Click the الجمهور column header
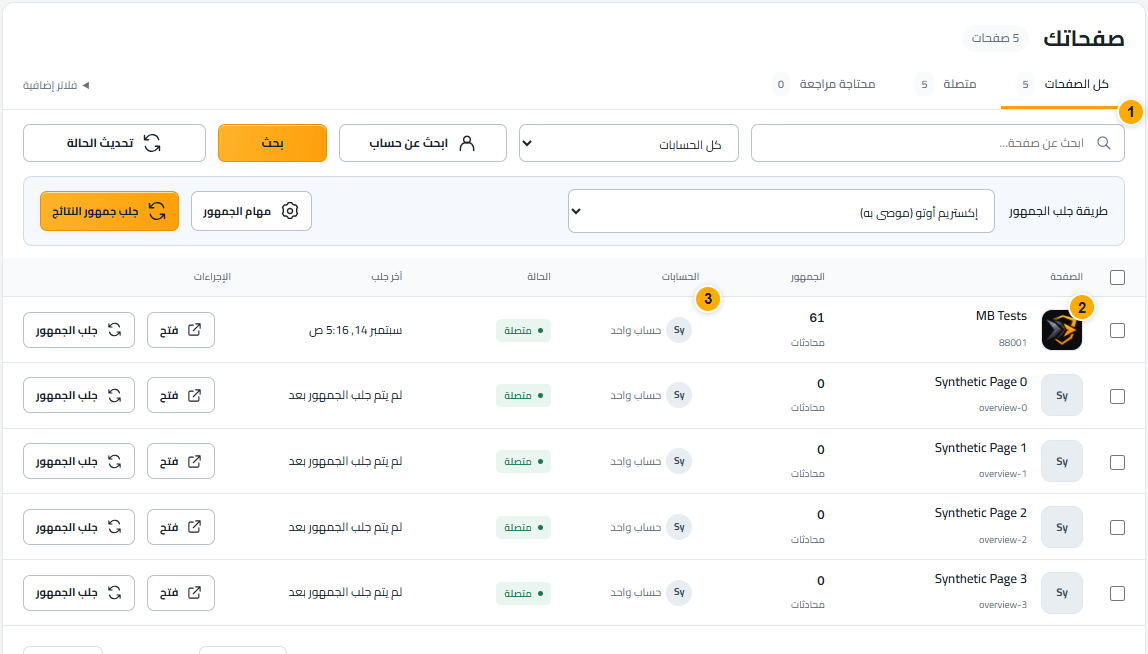The image size is (1148, 654). [808, 277]
